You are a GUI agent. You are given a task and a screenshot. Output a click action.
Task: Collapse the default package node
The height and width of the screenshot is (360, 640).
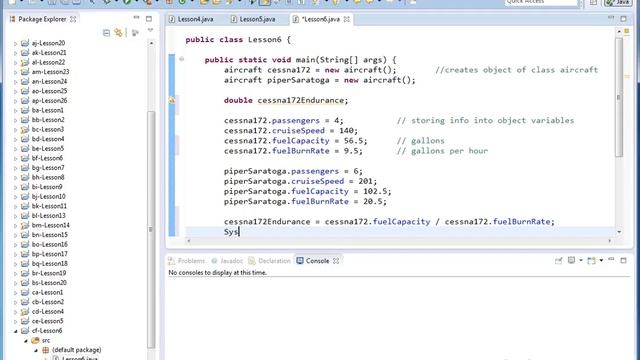click(x=36, y=350)
